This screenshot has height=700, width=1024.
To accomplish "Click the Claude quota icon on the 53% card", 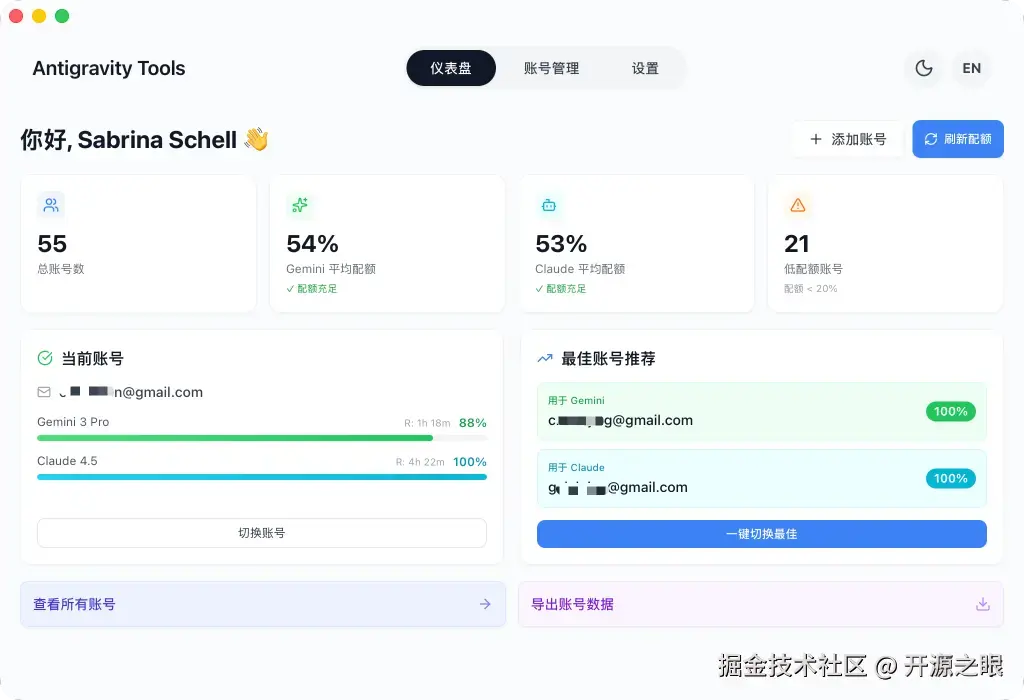I will click(548, 205).
